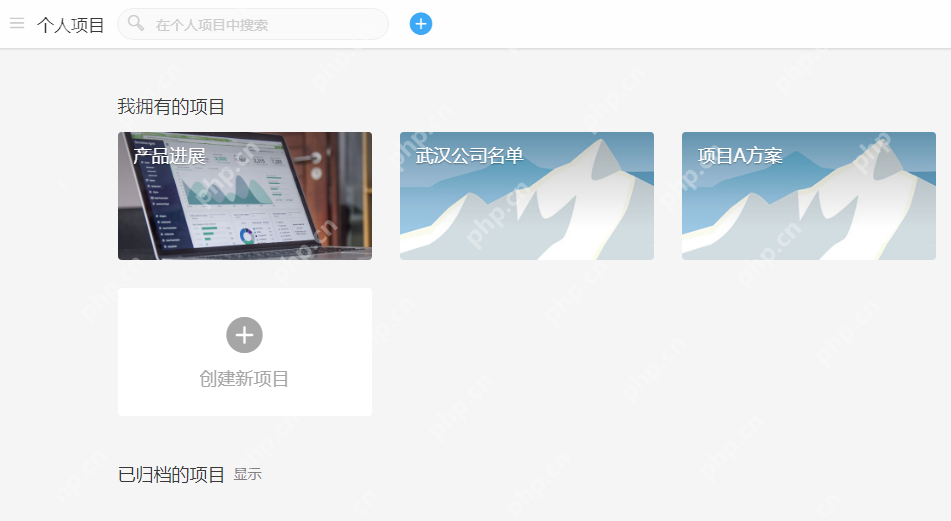Click the 已归档的项目 heading

(171, 474)
